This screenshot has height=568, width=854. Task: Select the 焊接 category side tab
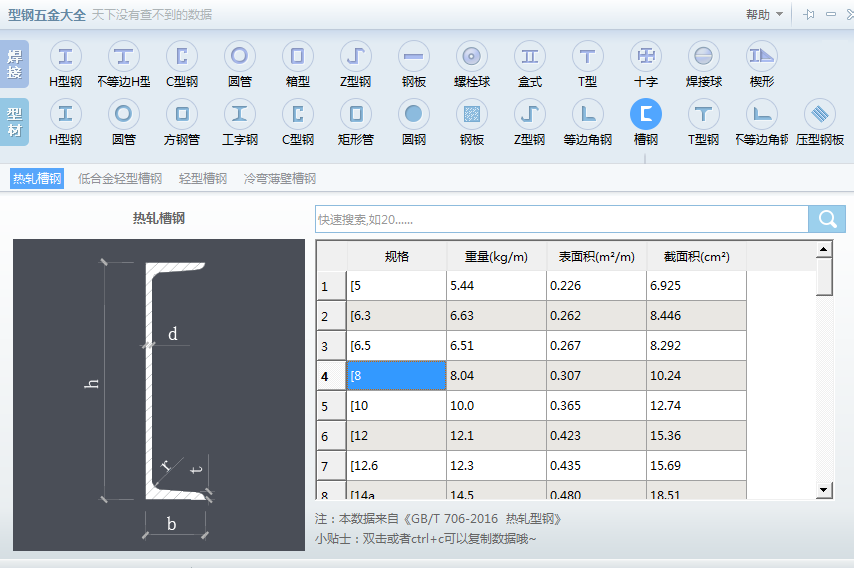pyautogui.click(x=15, y=64)
